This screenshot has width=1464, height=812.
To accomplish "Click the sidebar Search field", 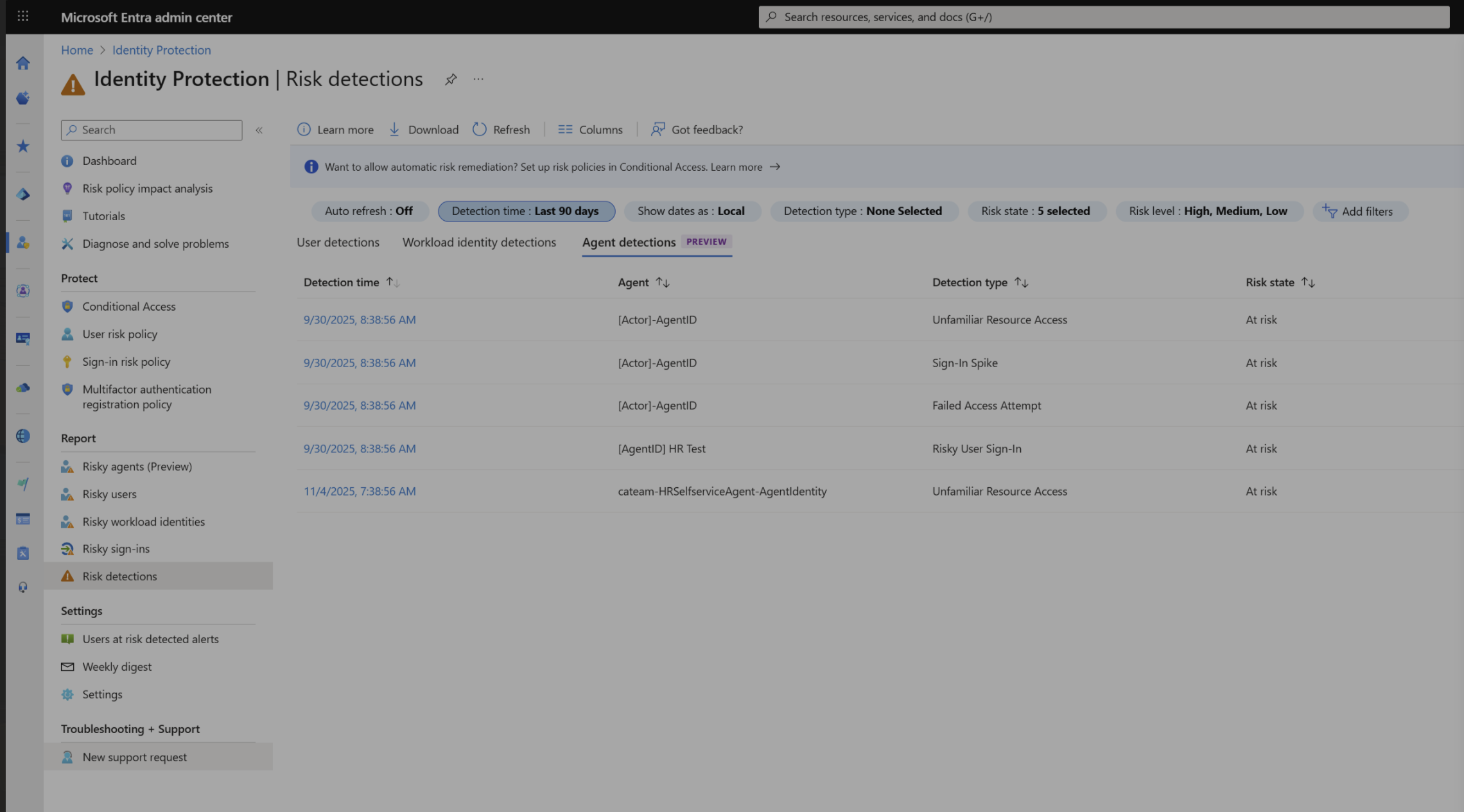I will (152, 130).
